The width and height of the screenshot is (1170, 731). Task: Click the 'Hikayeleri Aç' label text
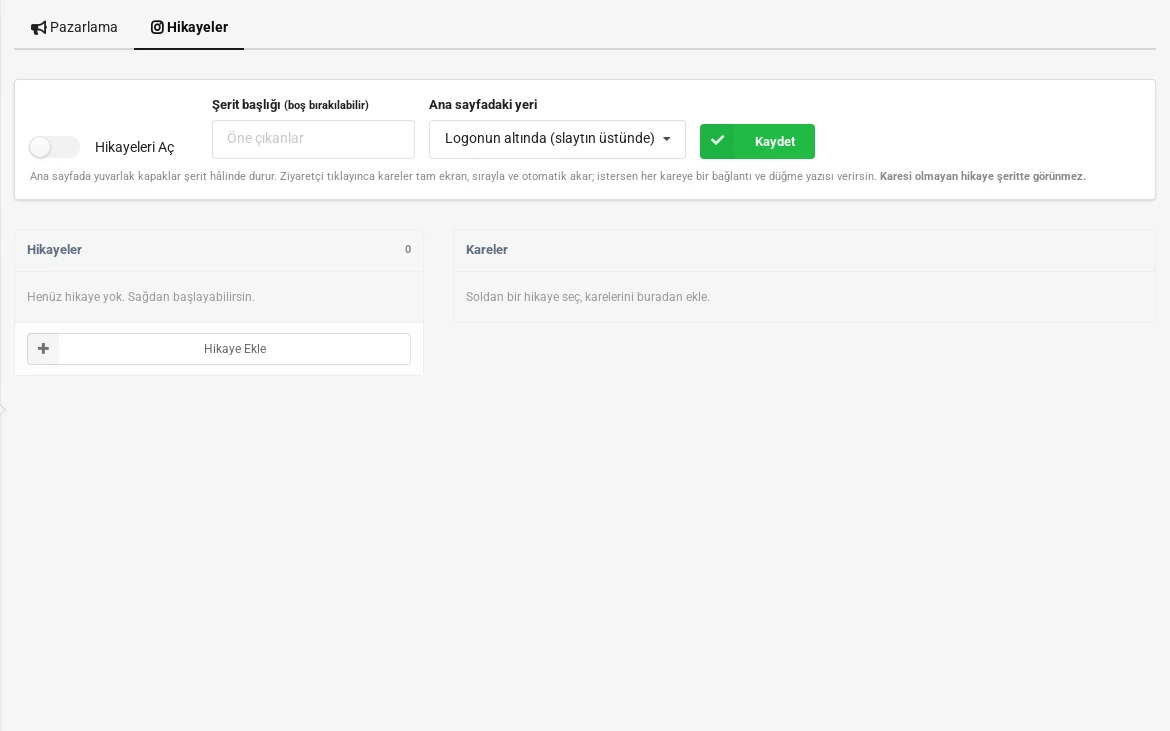pyautogui.click(x=134, y=148)
